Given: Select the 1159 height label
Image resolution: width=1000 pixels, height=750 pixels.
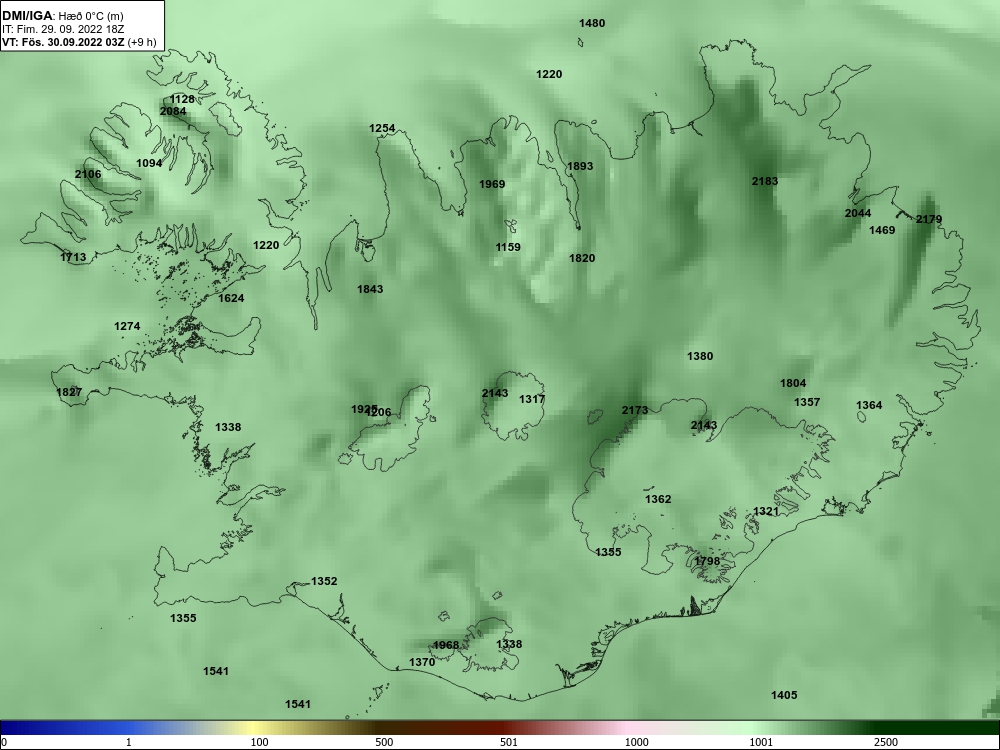Looking at the screenshot, I should [508, 247].
